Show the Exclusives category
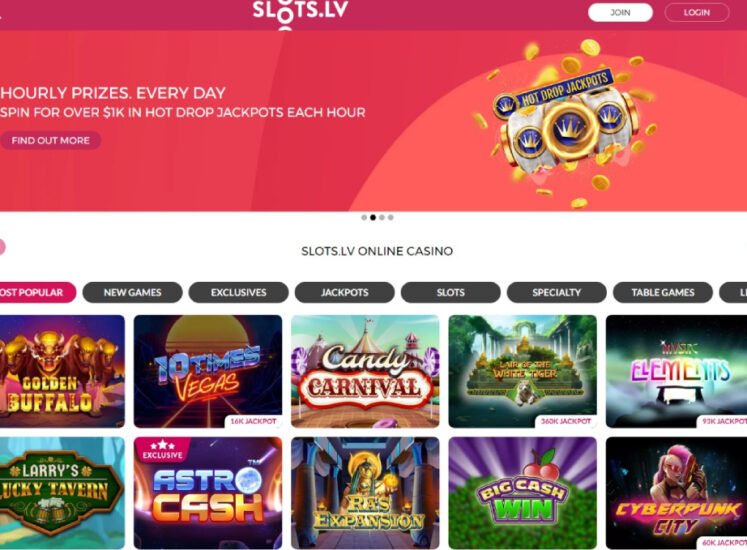This screenshot has width=747, height=550. click(239, 292)
